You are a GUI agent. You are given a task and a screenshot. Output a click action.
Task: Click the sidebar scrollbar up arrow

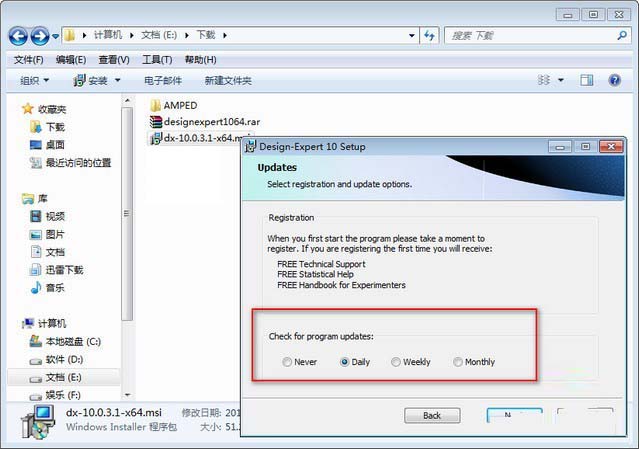127,100
